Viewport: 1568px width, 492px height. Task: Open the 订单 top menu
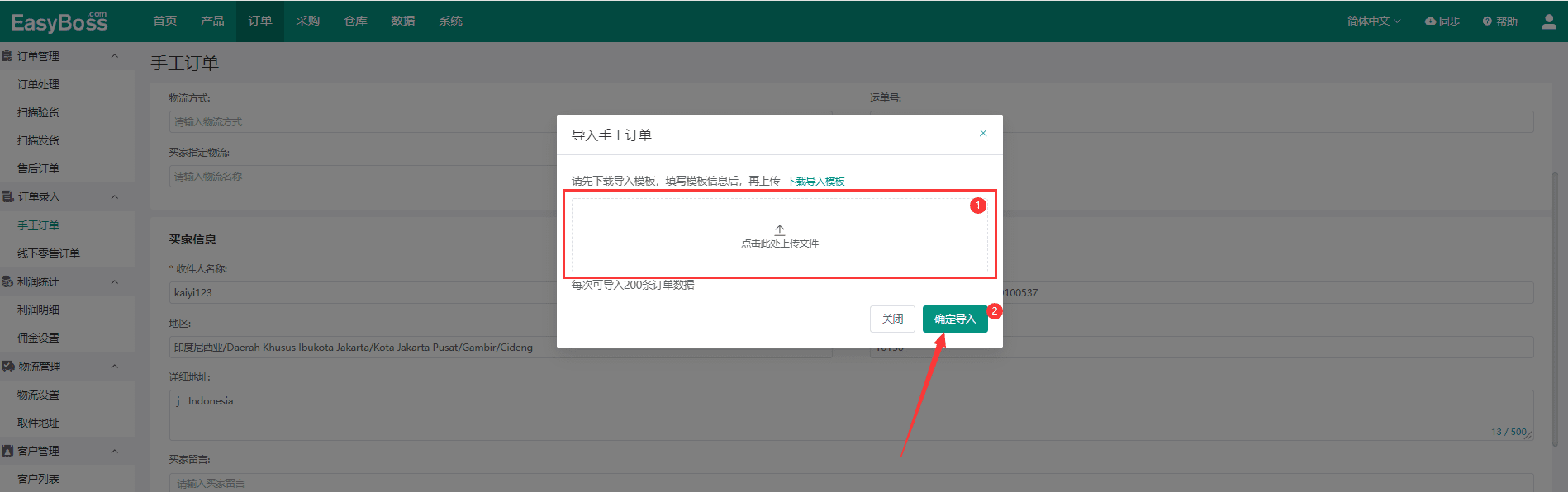point(260,21)
